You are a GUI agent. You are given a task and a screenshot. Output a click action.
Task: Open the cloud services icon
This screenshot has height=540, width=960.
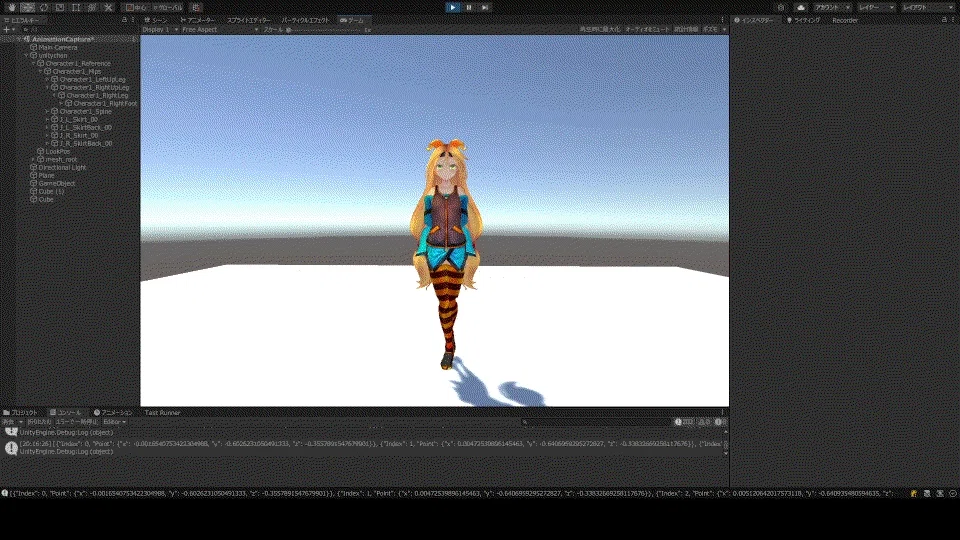[x=801, y=7]
